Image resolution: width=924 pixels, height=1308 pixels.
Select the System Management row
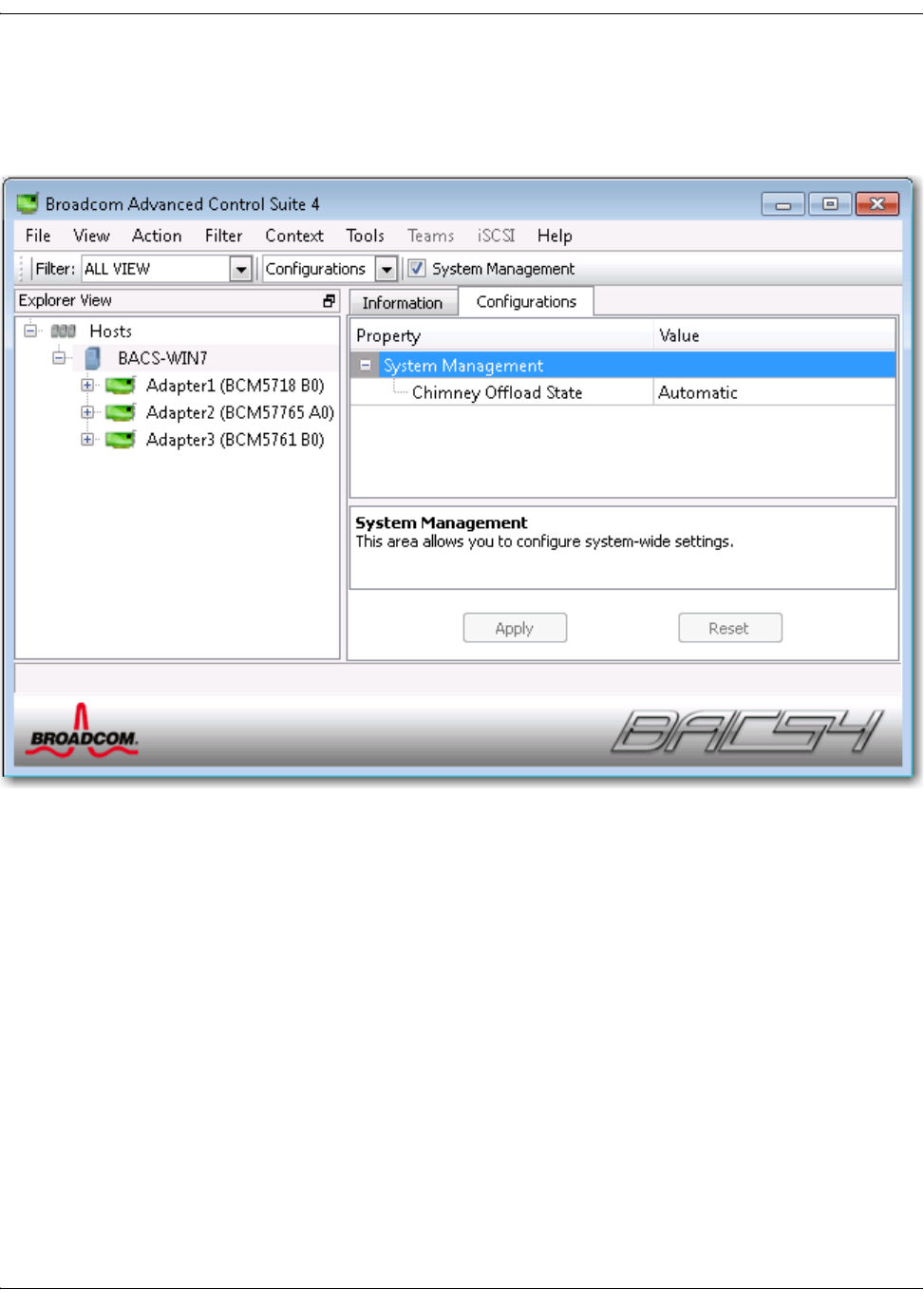623,365
